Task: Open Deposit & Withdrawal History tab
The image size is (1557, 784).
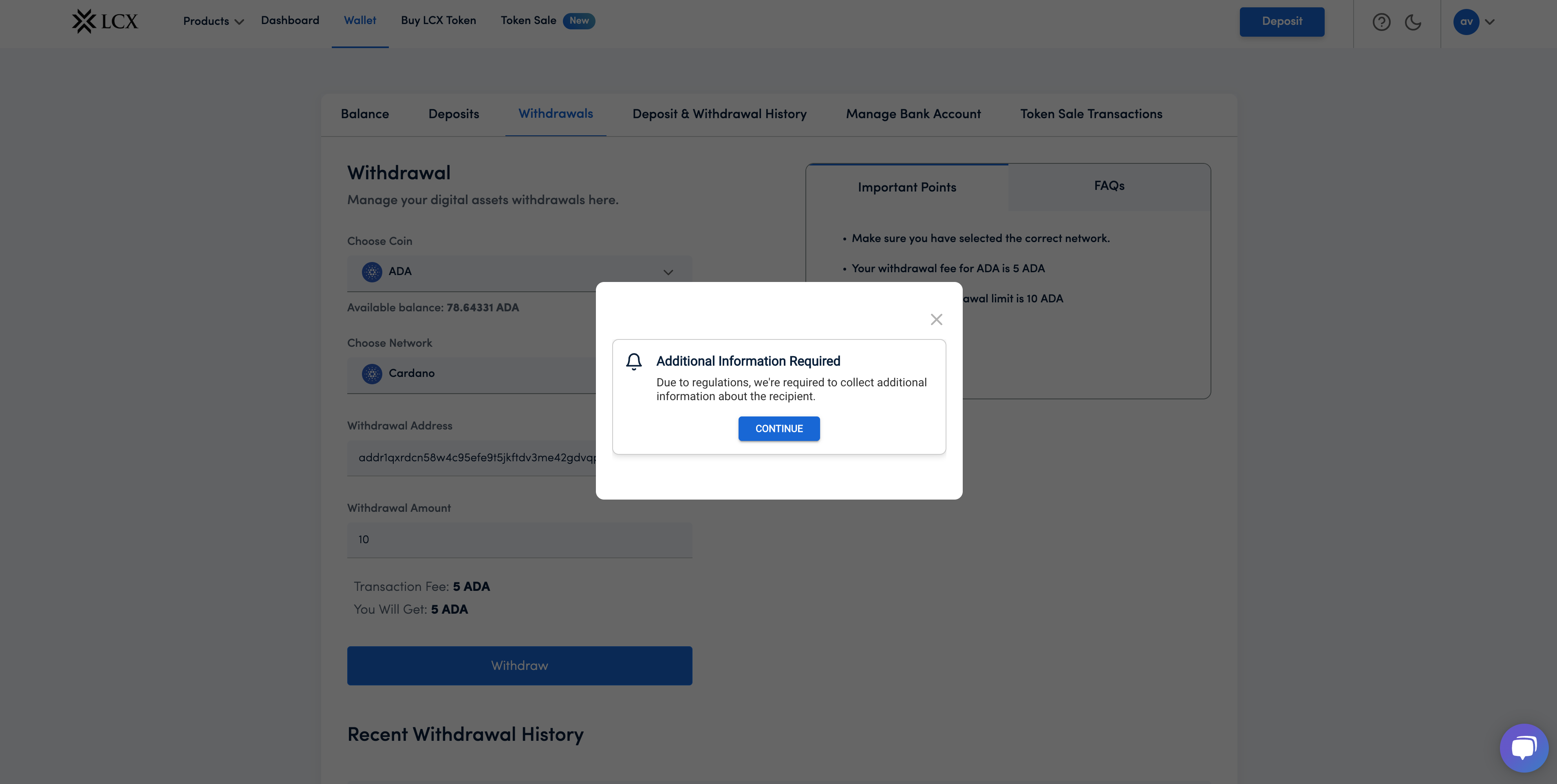Action: click(x=719, y=114)
